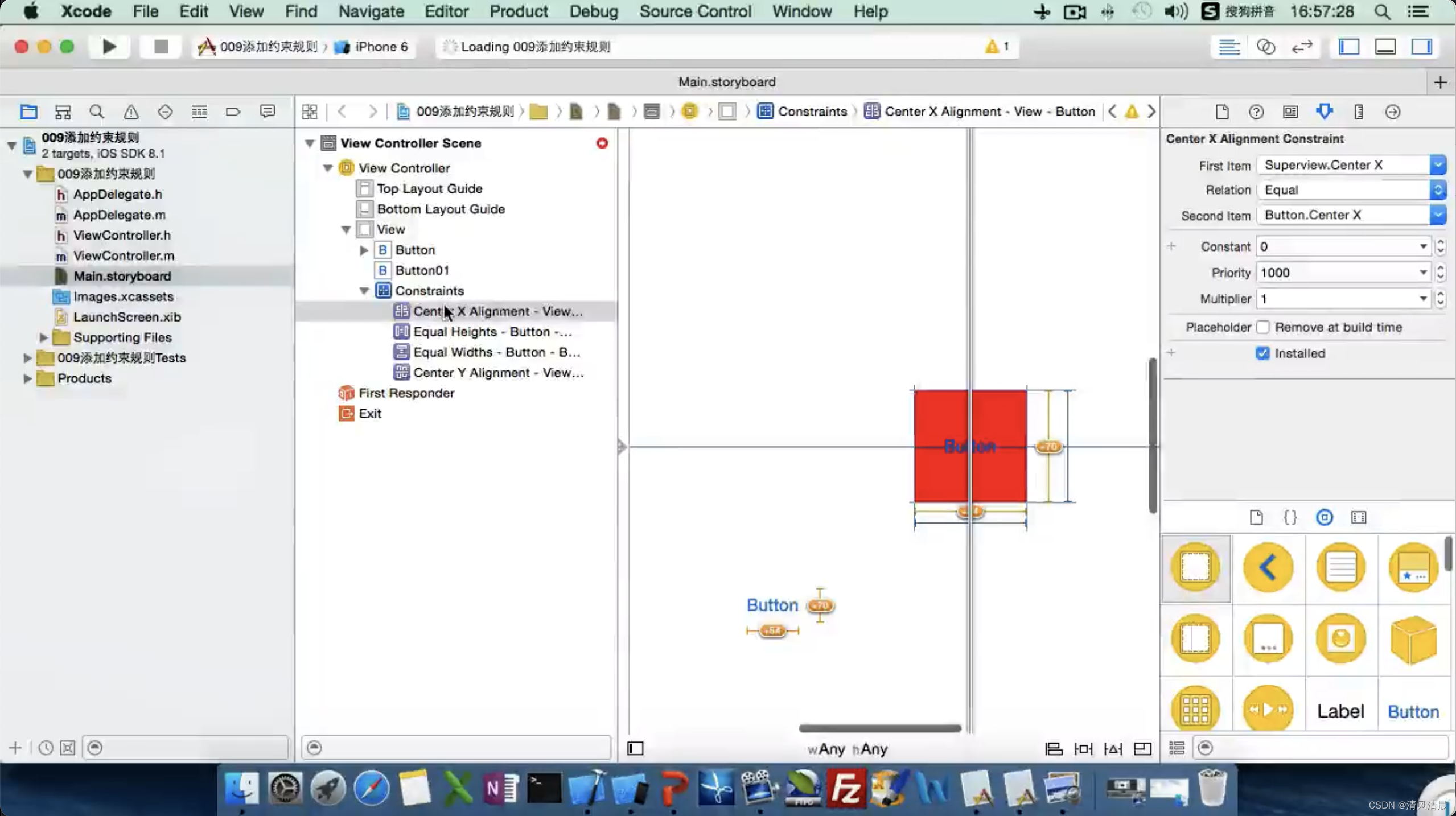This screenshot has width=1456, height=816.
Task: Click the canvas horizontal scrollbar
Action: tap(880, 728)
